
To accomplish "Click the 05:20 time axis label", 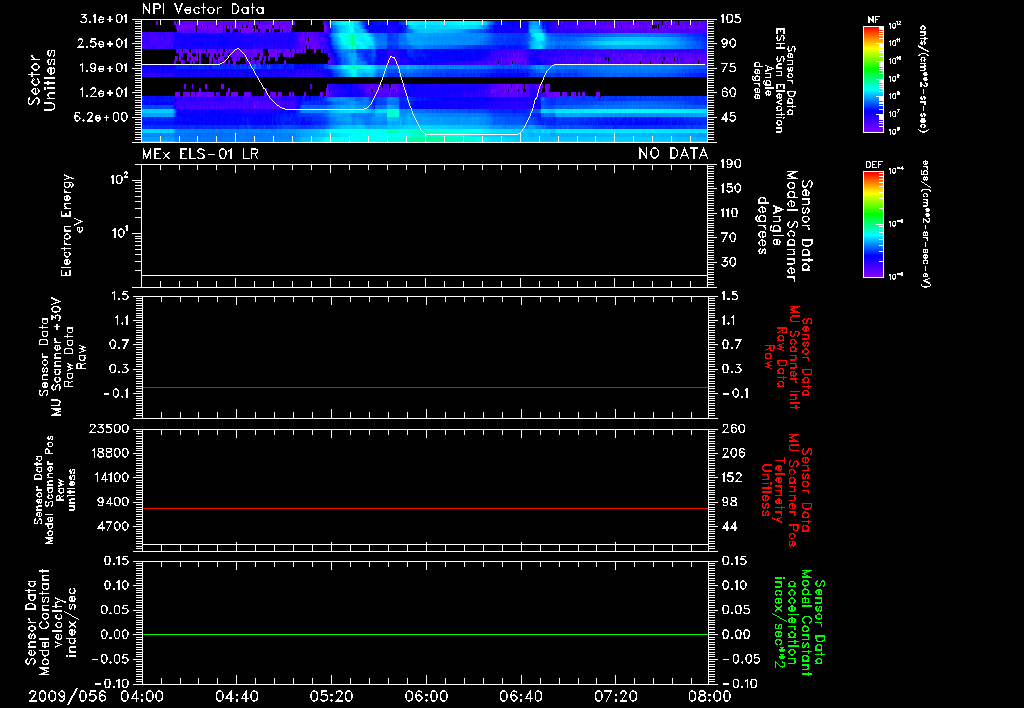I will [x=331, y=696].
